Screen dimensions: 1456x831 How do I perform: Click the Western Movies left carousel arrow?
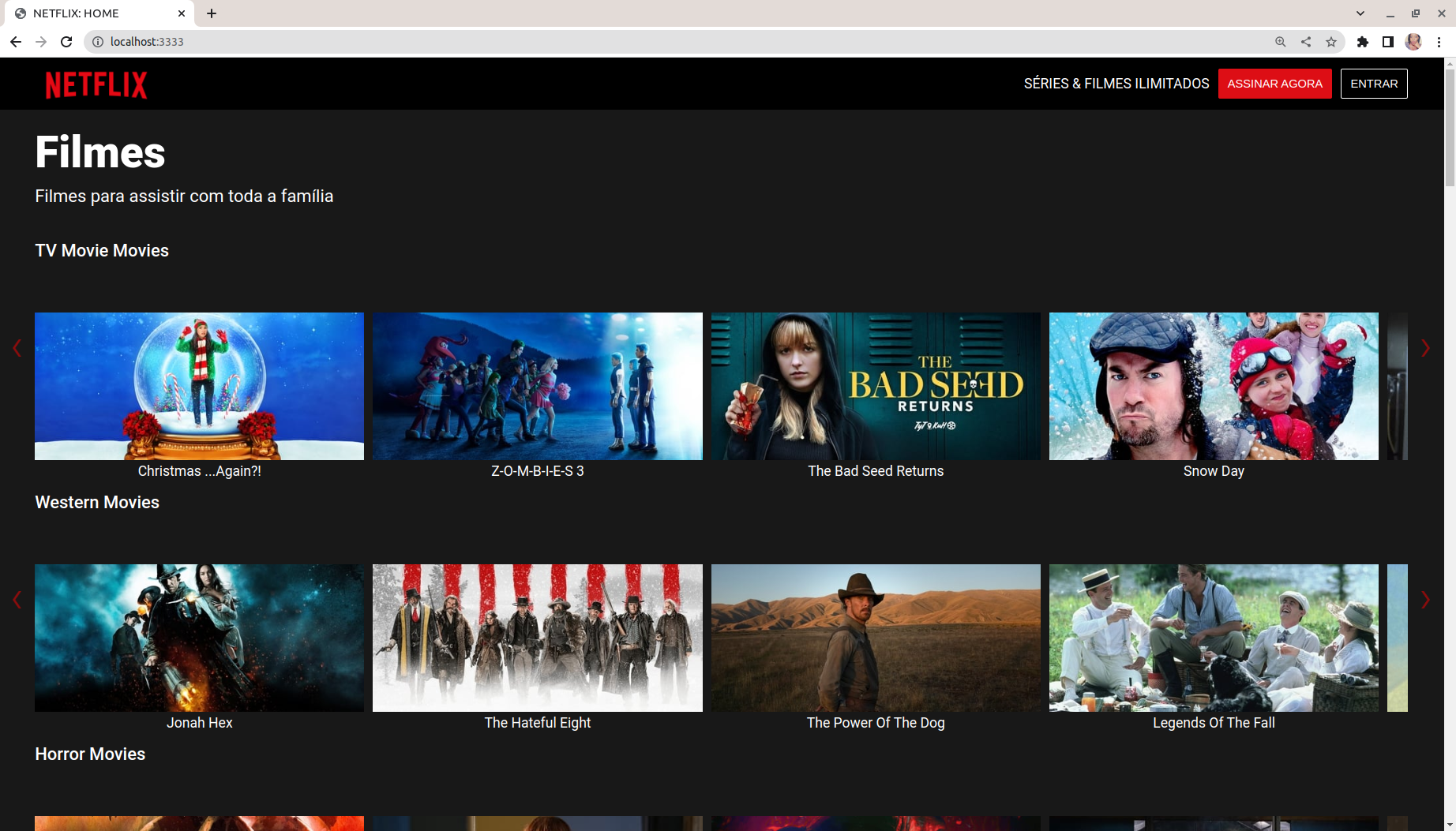pos(17,600)
